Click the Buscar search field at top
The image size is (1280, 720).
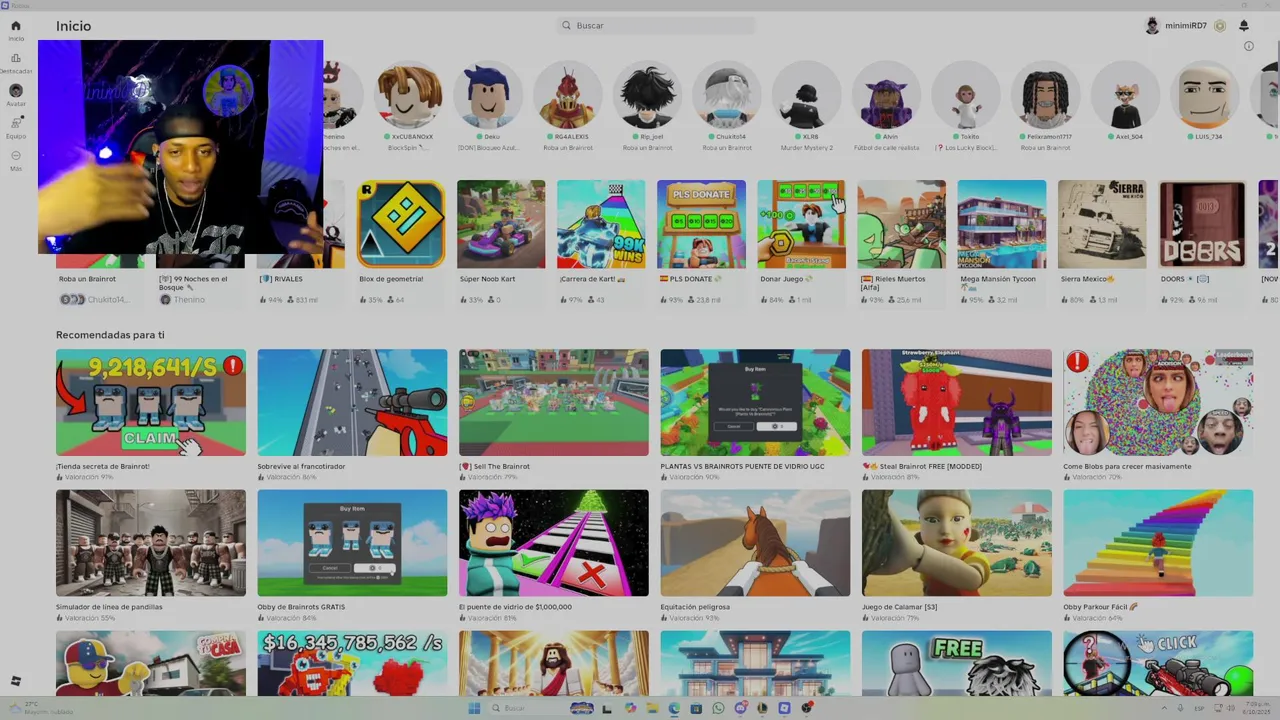click(657, 25)
